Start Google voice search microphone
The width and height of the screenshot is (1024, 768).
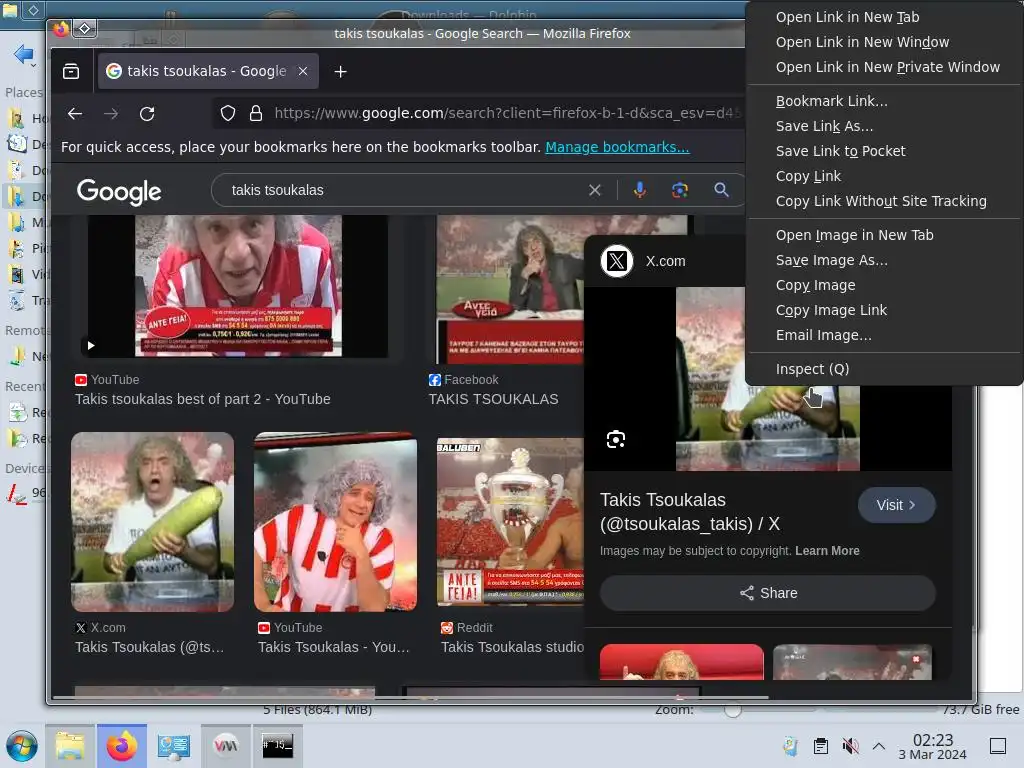[x=639, y=190]
